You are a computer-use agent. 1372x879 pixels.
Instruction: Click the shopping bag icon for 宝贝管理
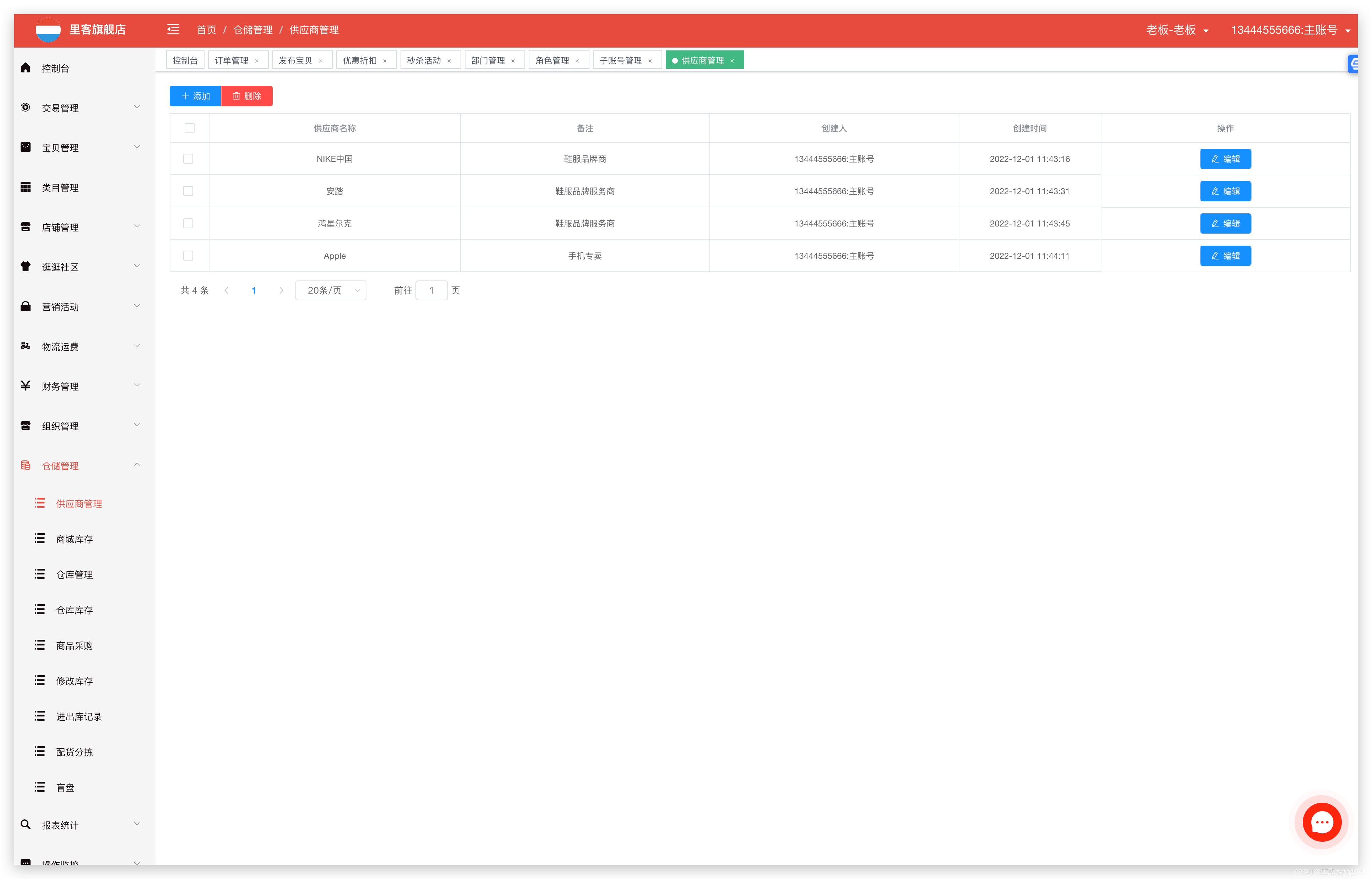(x=26, y=147)
